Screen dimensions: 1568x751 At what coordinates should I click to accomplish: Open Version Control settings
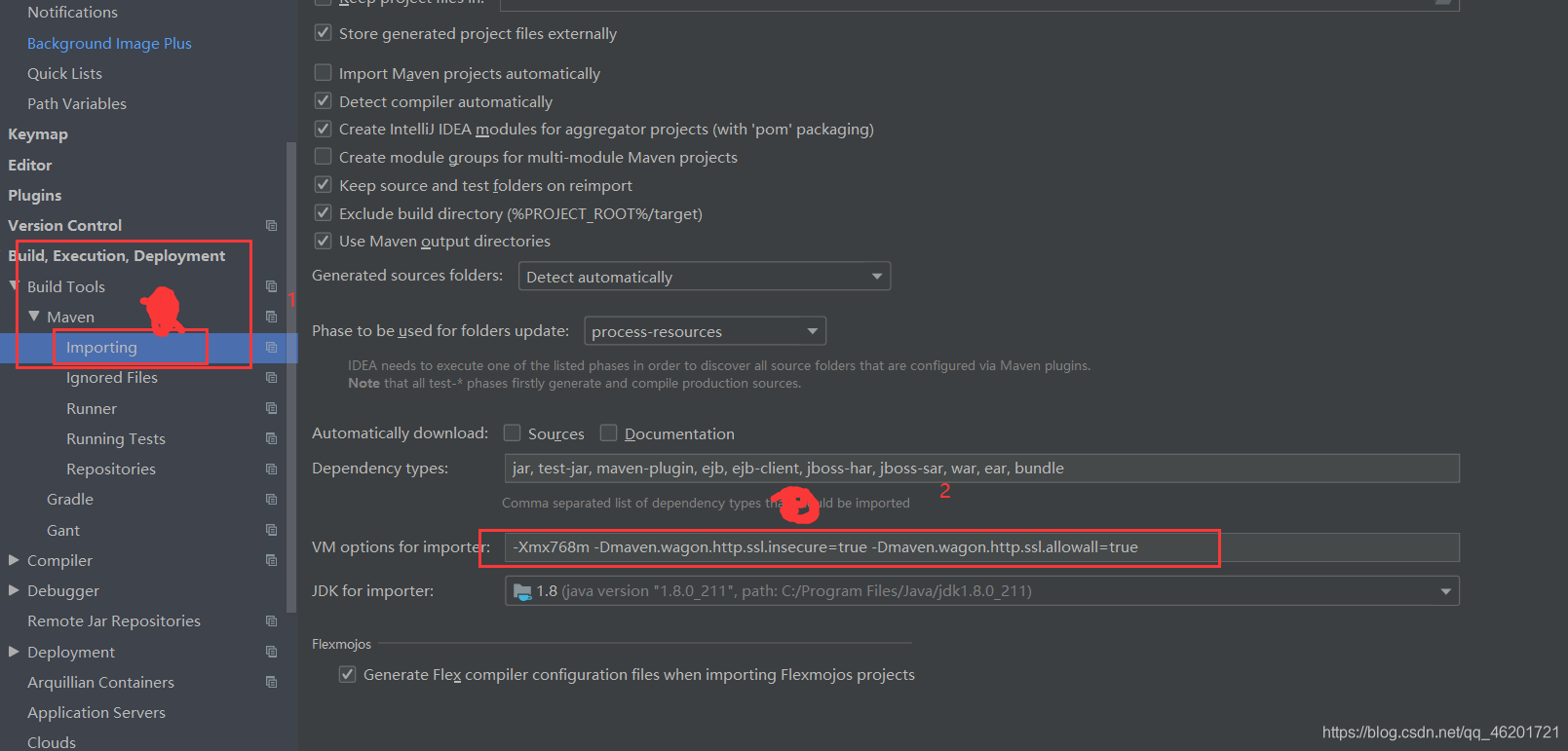65,225
